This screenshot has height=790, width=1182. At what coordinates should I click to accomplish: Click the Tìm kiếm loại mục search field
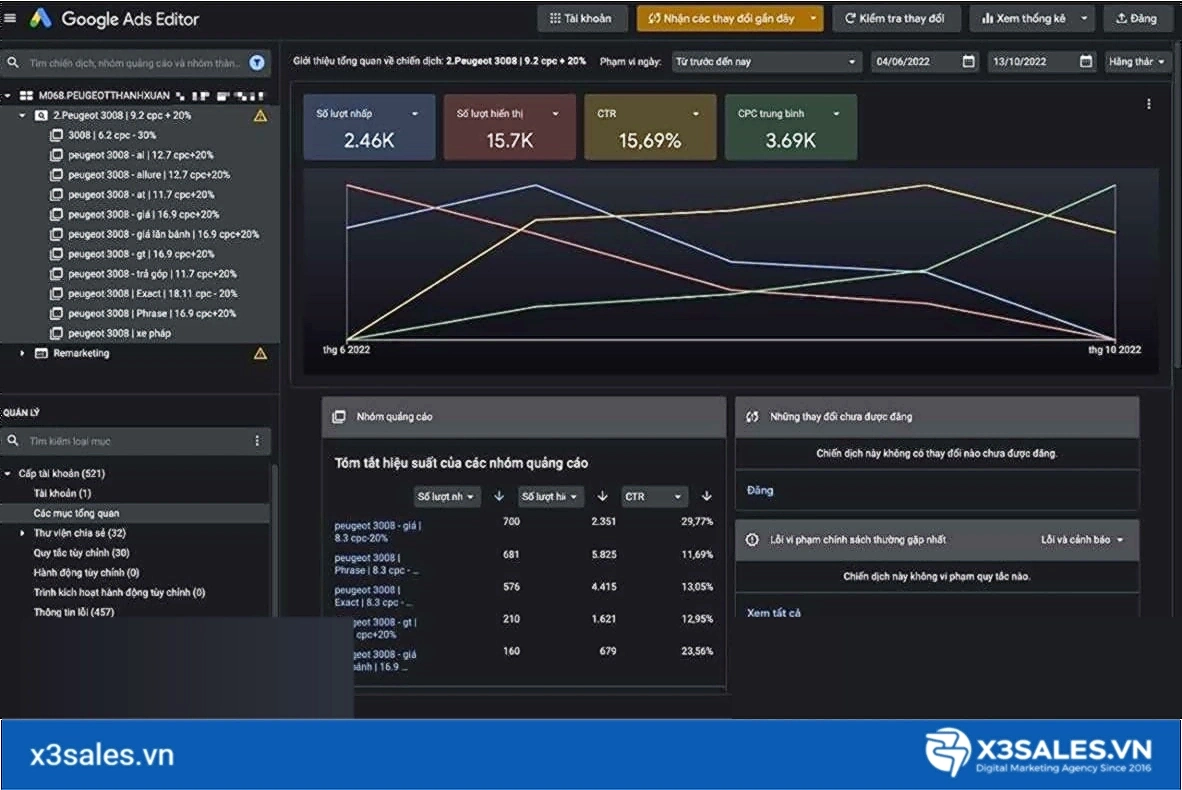pyautogui.click(x=136, y=441)
